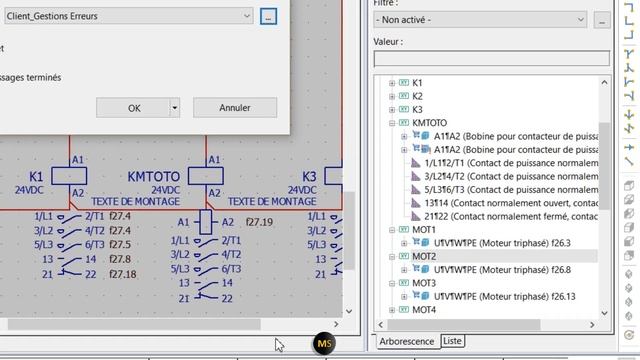Expand the MOT4 tree node
Viewport: 640px width, 360px height.
tap(392, 310)
